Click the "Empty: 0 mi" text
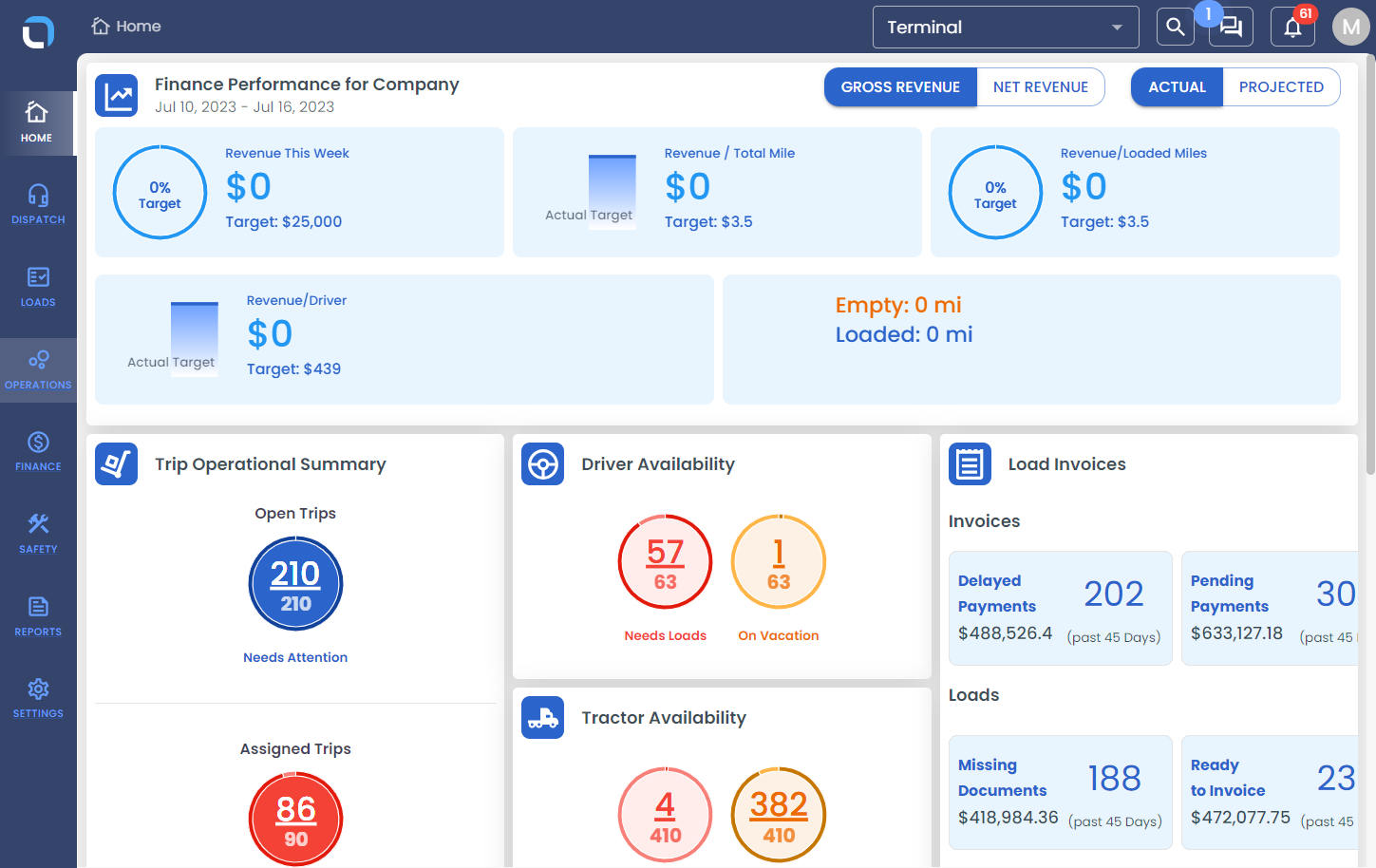This screenshot has width=1376, height=868. tap(898, 305)
